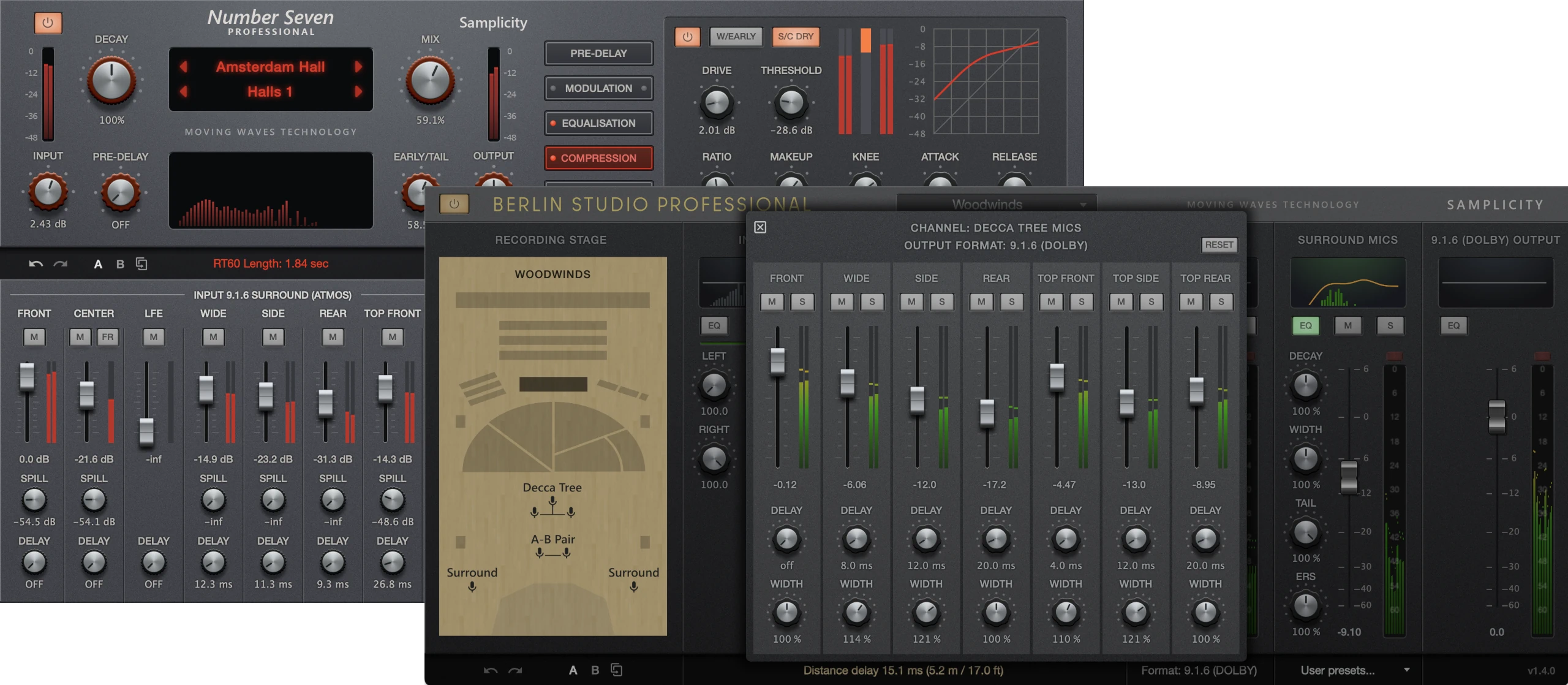This screenshot has height=685, width=1568.
Task: Open the Woodwinds preset dropdown
Action: [x=996, y=204]
